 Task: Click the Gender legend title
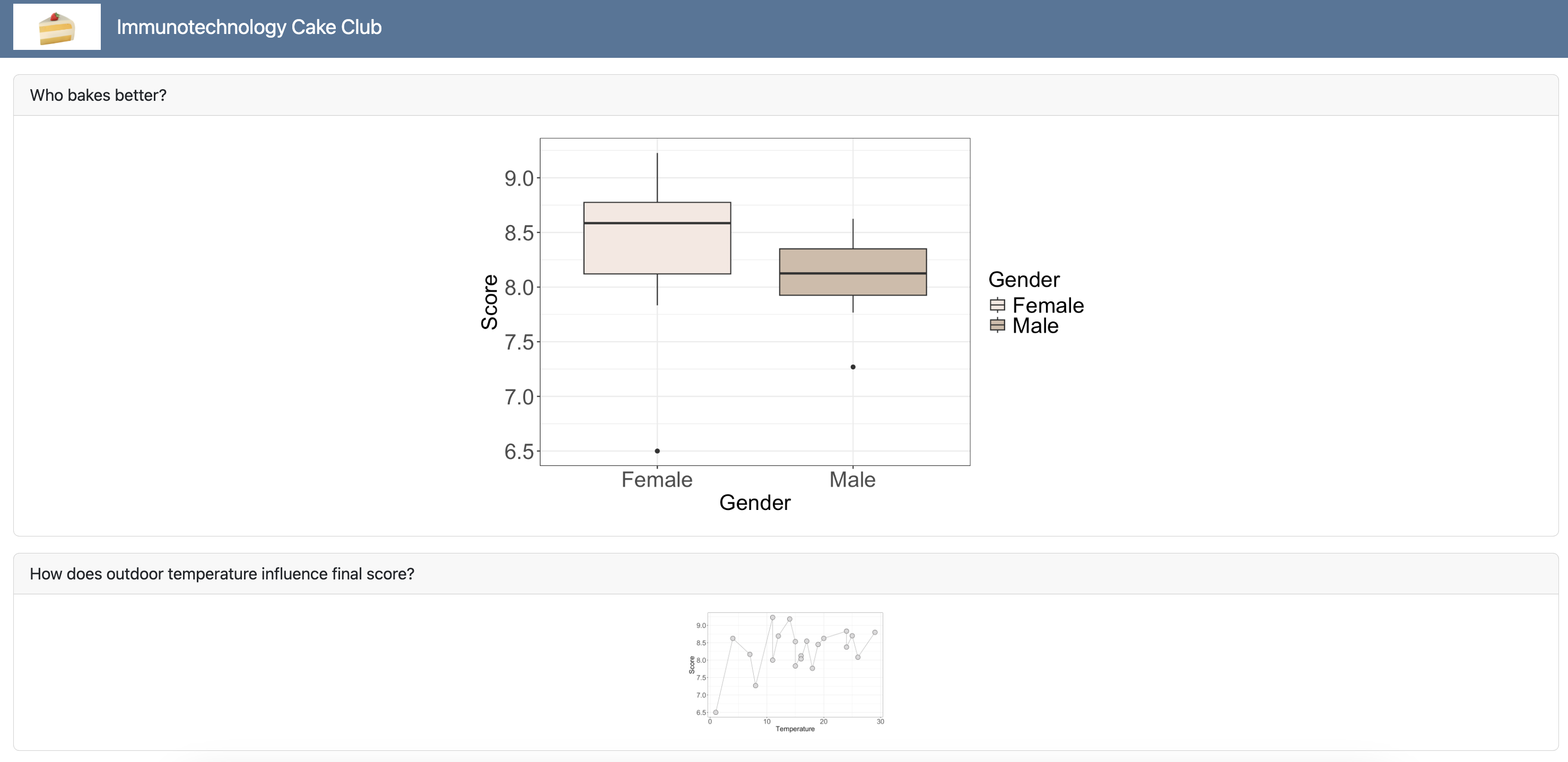point(1024,280)
